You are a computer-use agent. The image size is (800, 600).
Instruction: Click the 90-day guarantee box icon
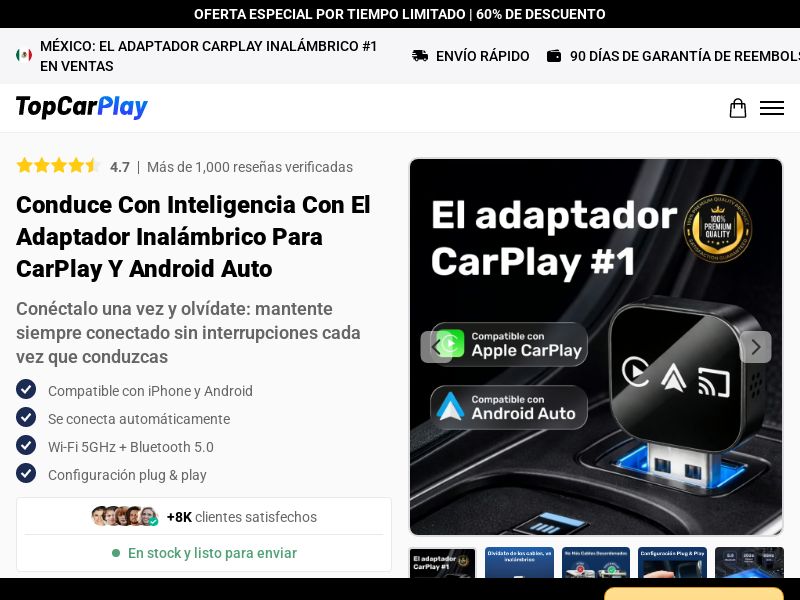(554, 56)
